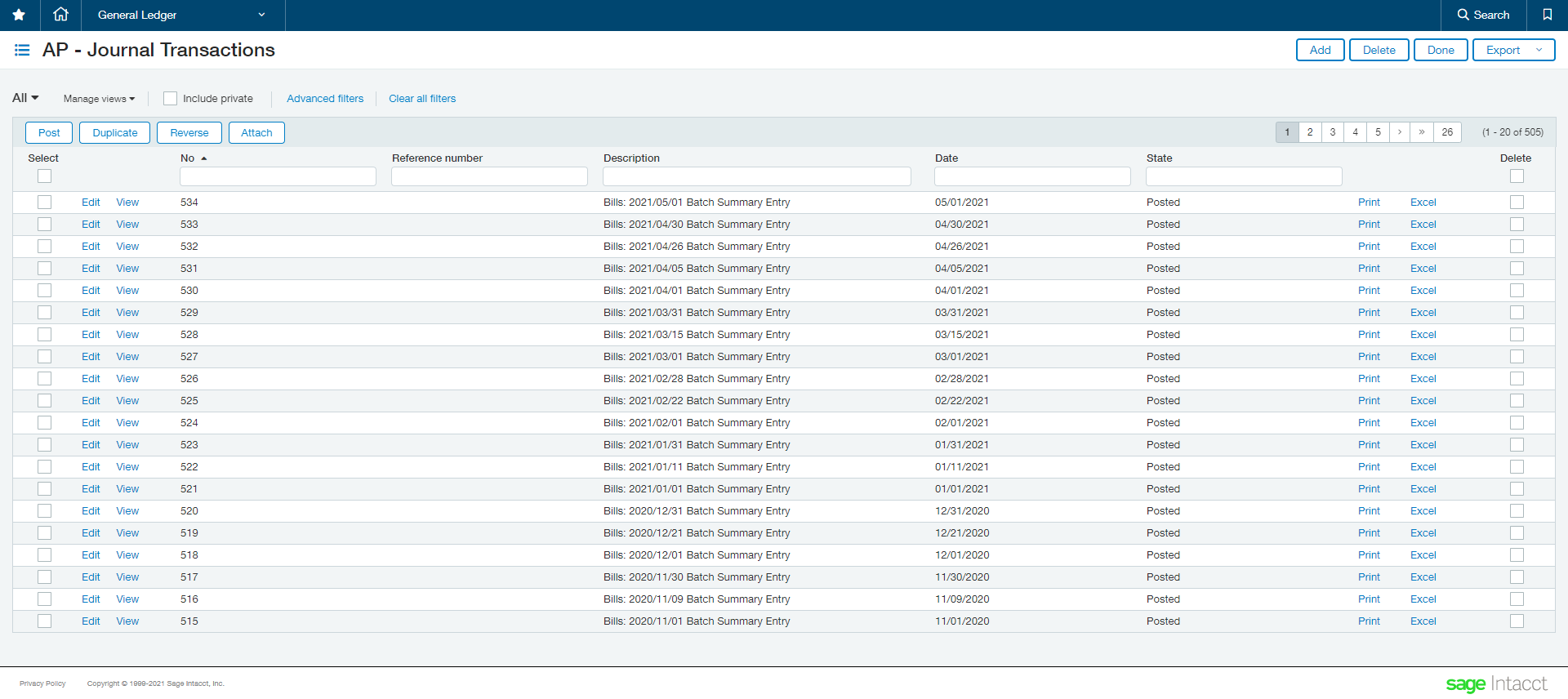Go to the home icon
This screenshot has height=699, width=1568.
point(60,15)
